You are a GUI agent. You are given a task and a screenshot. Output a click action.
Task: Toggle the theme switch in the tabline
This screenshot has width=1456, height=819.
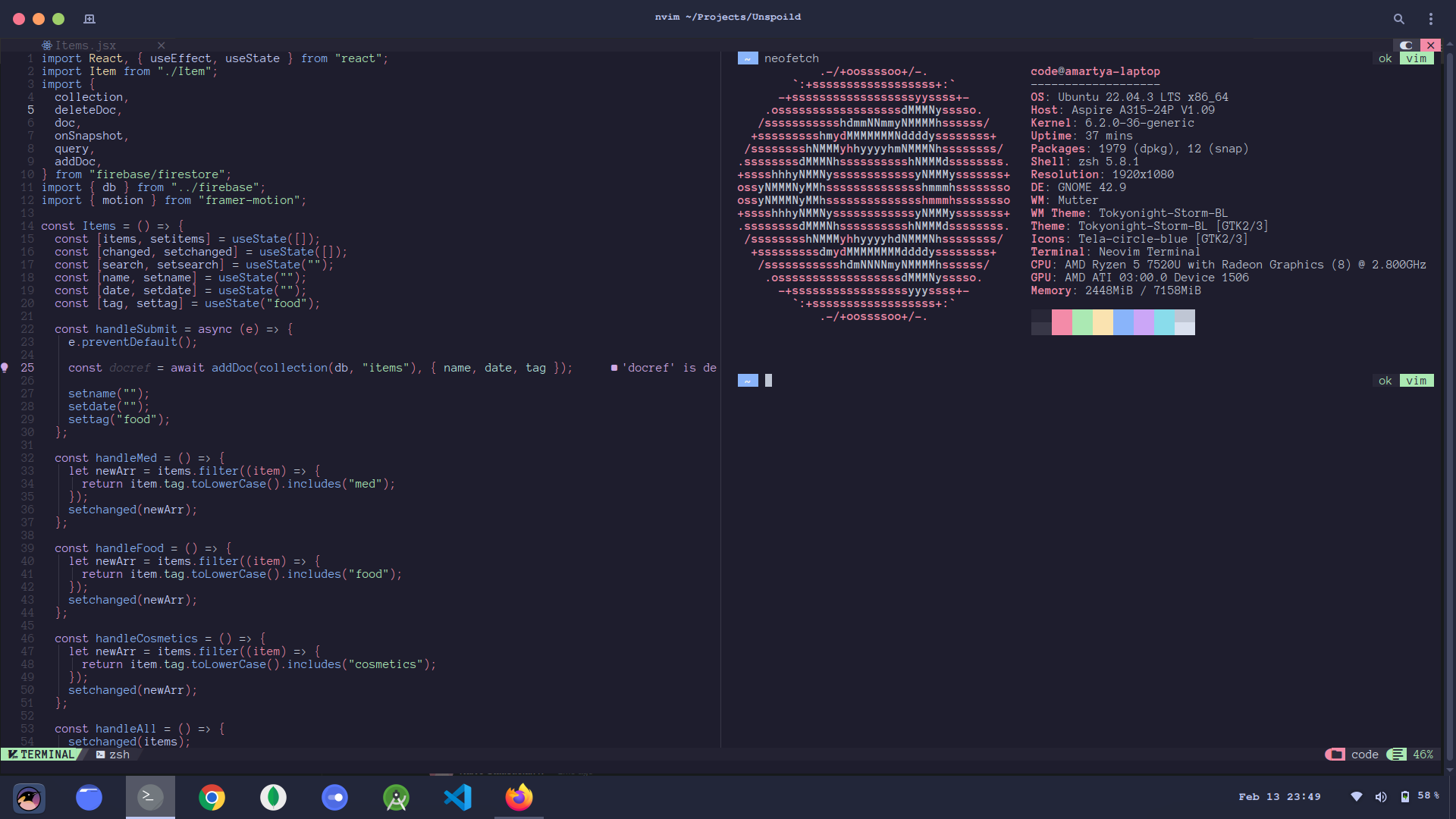click(1407, 45)
